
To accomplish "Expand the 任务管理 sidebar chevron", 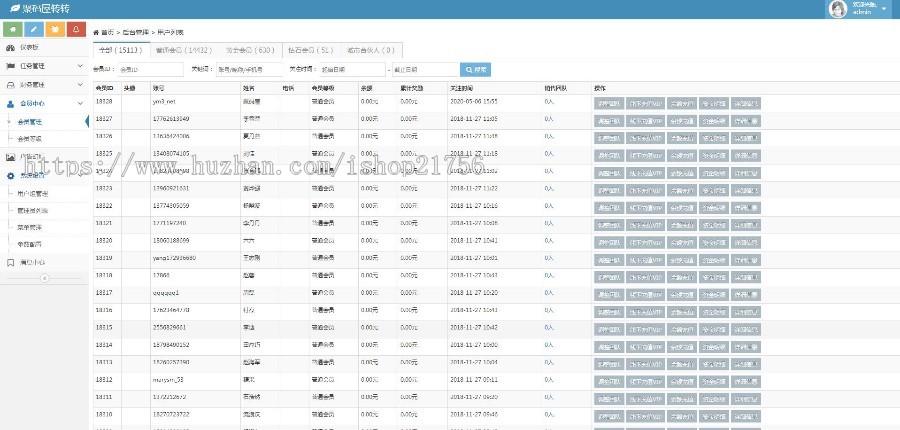I will coord(80,66).
